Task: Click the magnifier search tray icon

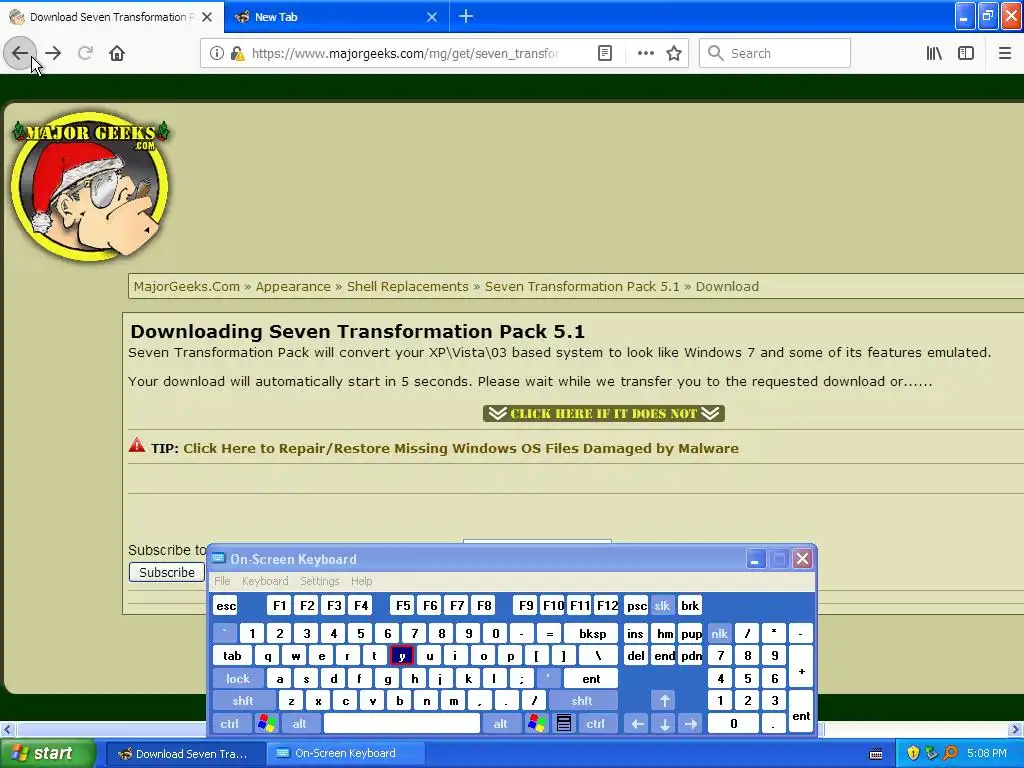Action: tap(950, 753)
